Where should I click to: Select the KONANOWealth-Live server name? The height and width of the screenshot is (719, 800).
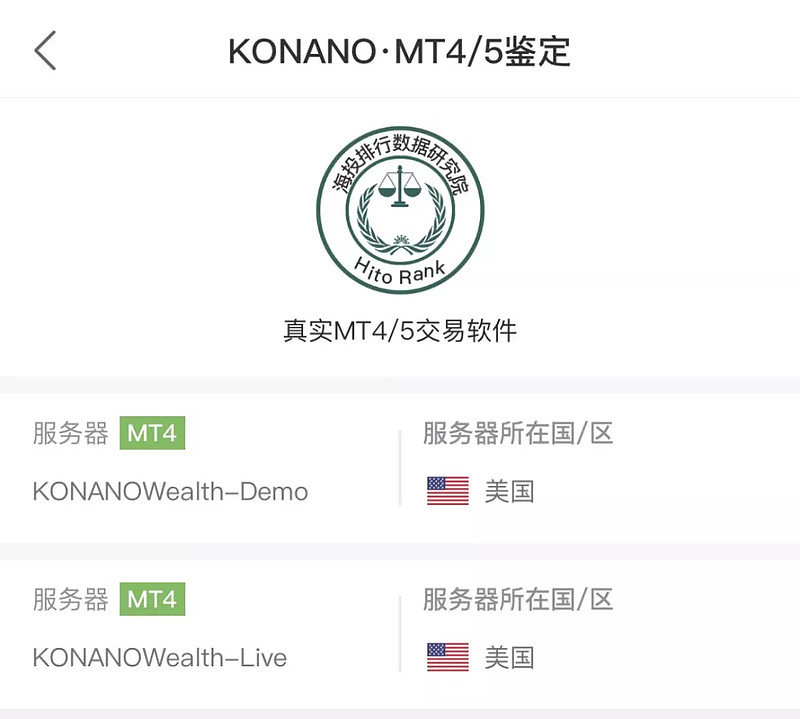160,658
